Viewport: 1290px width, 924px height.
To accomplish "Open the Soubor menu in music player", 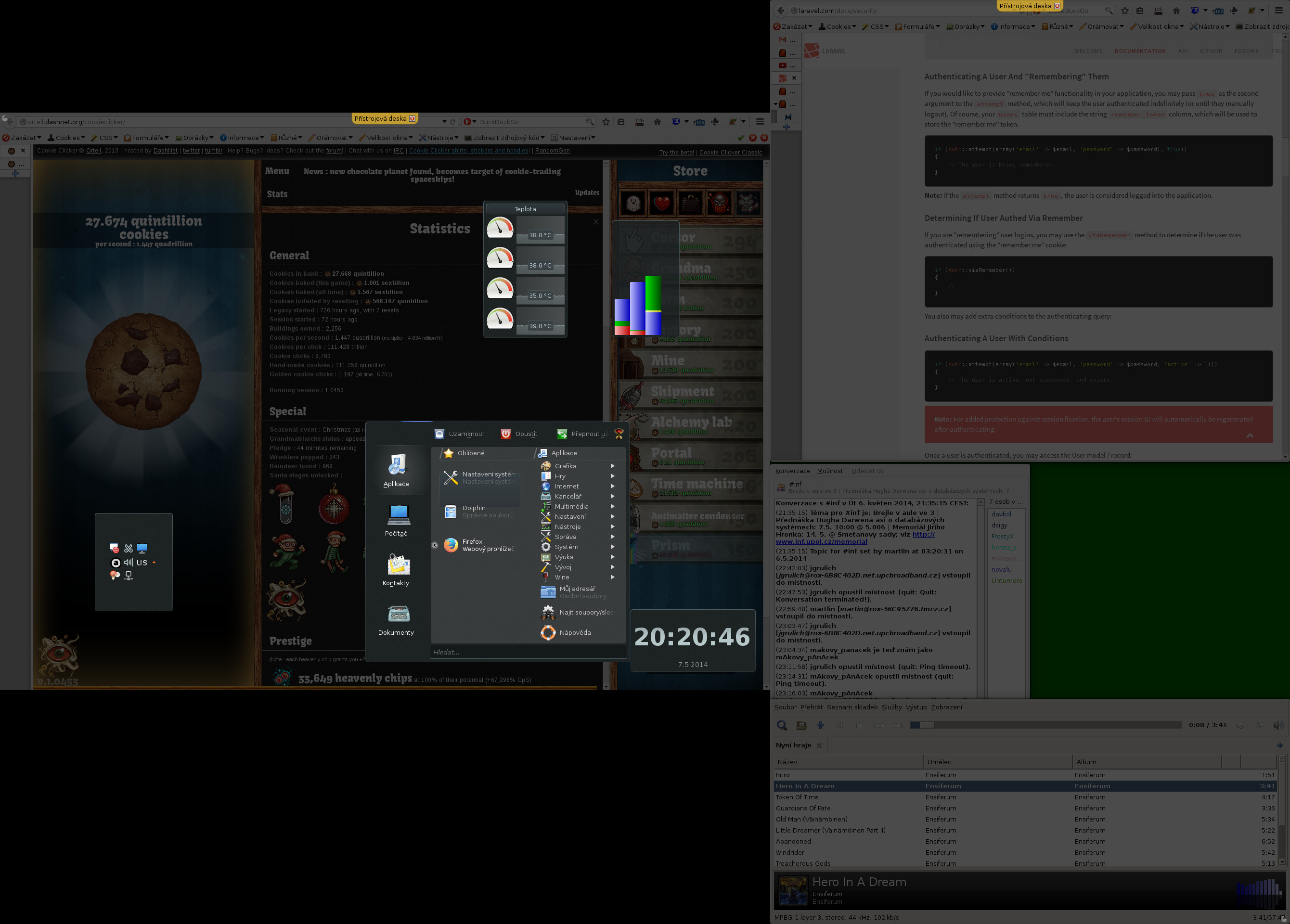I will (x=785, y=707).
